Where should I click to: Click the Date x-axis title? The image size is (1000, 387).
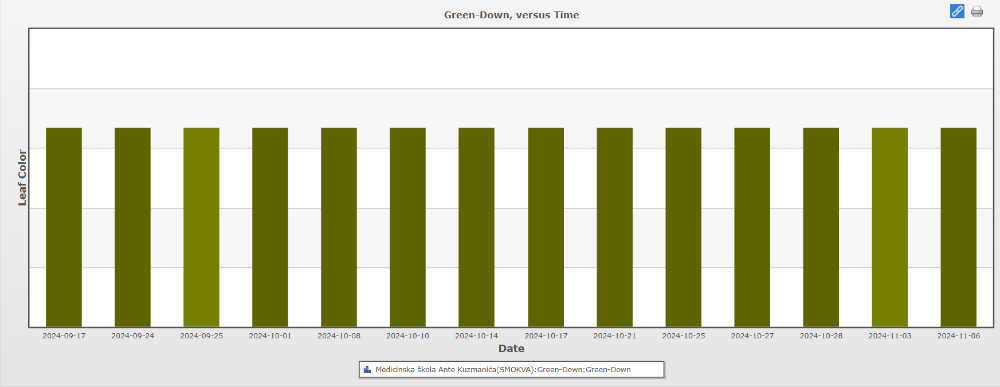tap(511, 349)
